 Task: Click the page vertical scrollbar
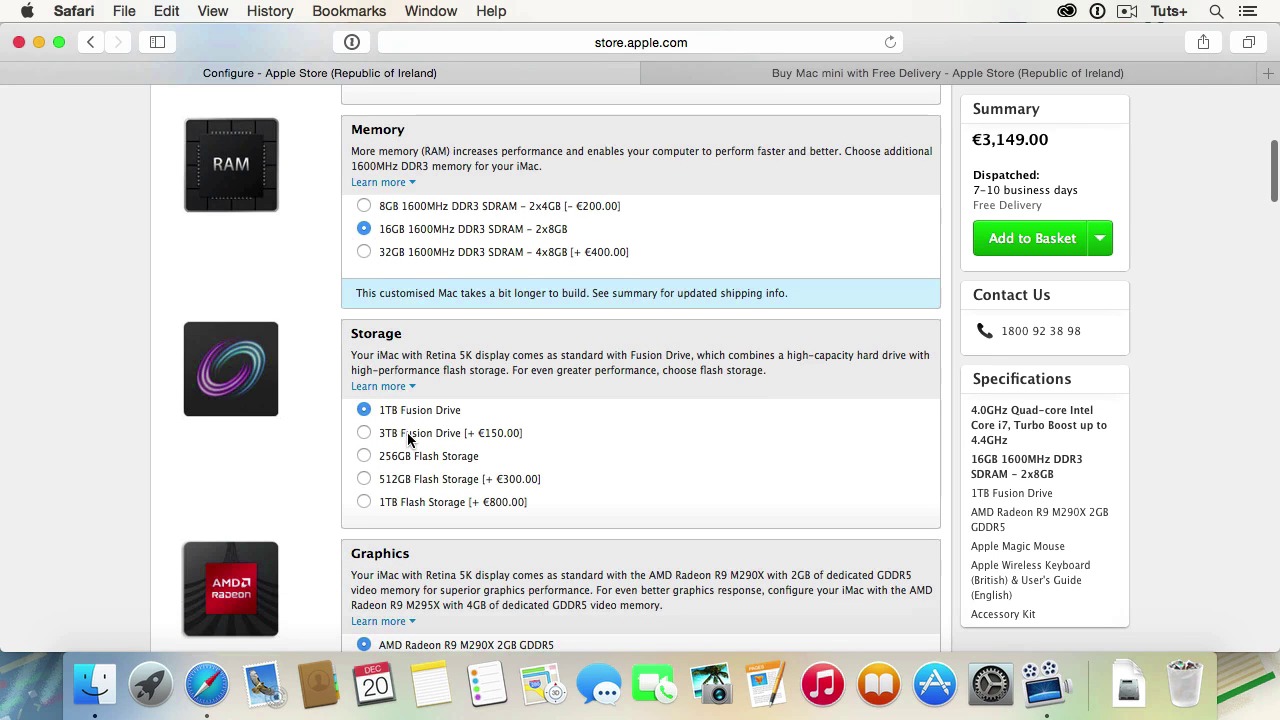pos(1274,170)
